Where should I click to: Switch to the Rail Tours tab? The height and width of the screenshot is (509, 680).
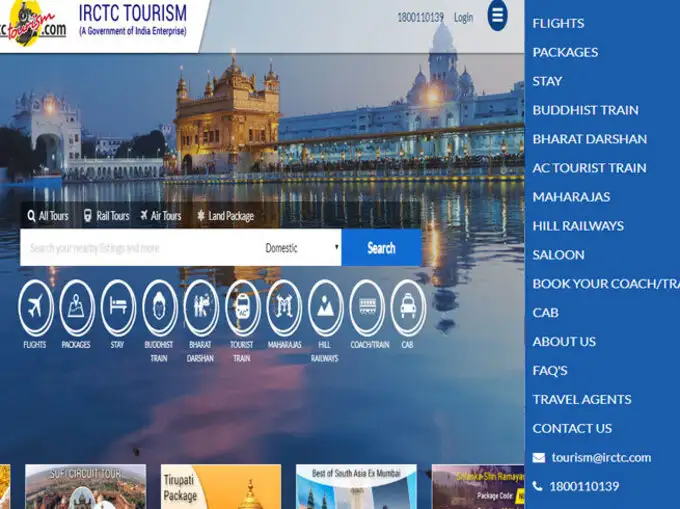click(x=106, y=216)
